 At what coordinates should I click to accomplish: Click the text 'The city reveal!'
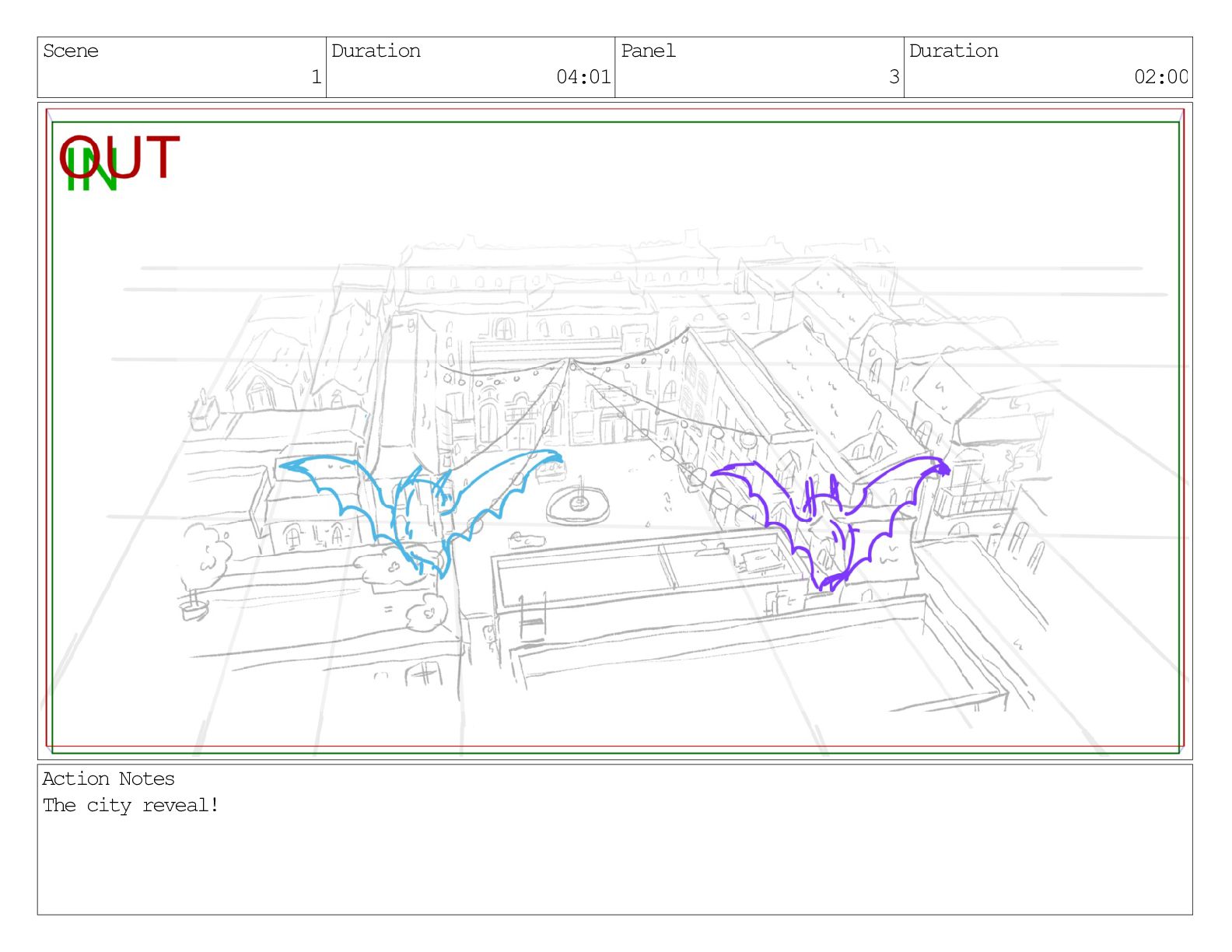pos(131,805)
